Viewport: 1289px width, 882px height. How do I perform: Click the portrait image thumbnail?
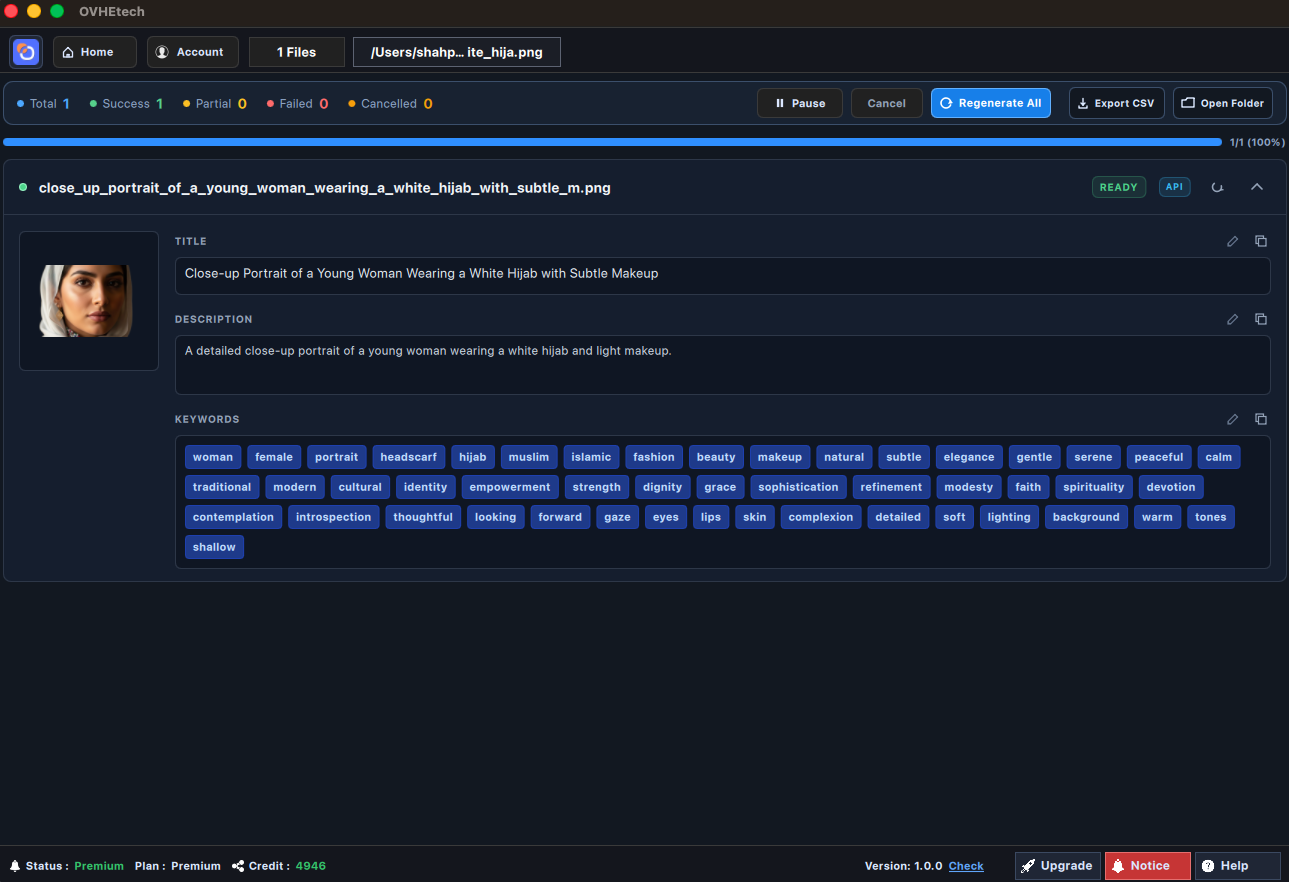[88, 301]
